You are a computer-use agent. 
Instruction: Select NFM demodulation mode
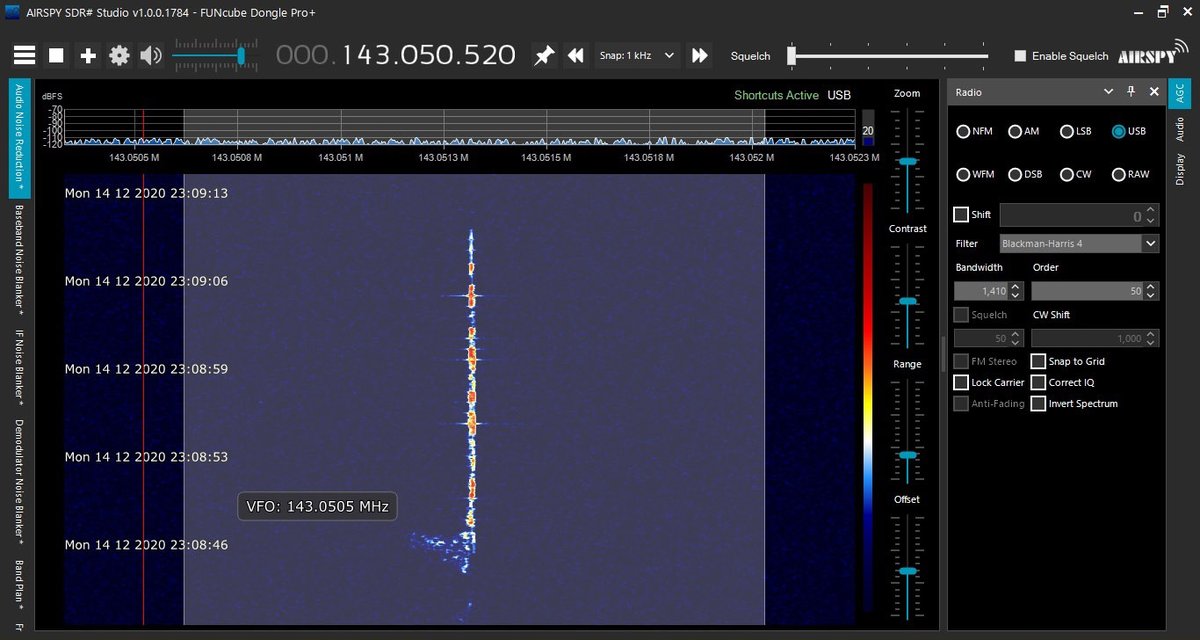[974, 131]
